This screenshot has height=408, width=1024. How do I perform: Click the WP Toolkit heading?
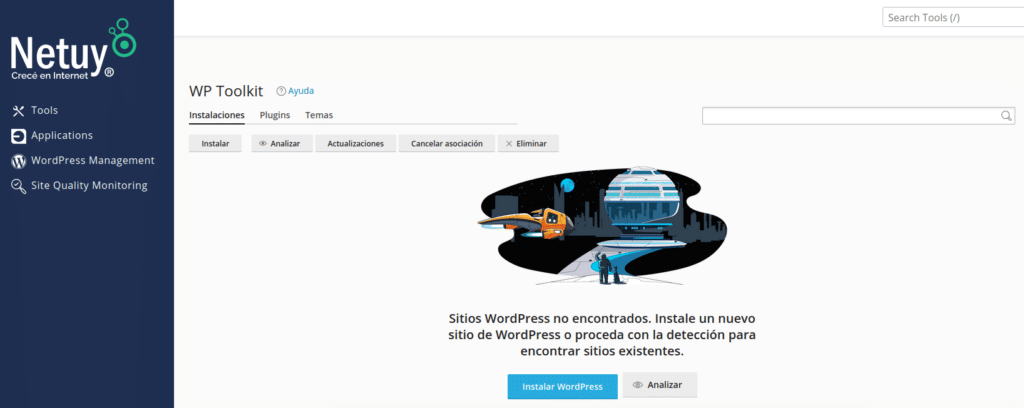coord(226,91)
